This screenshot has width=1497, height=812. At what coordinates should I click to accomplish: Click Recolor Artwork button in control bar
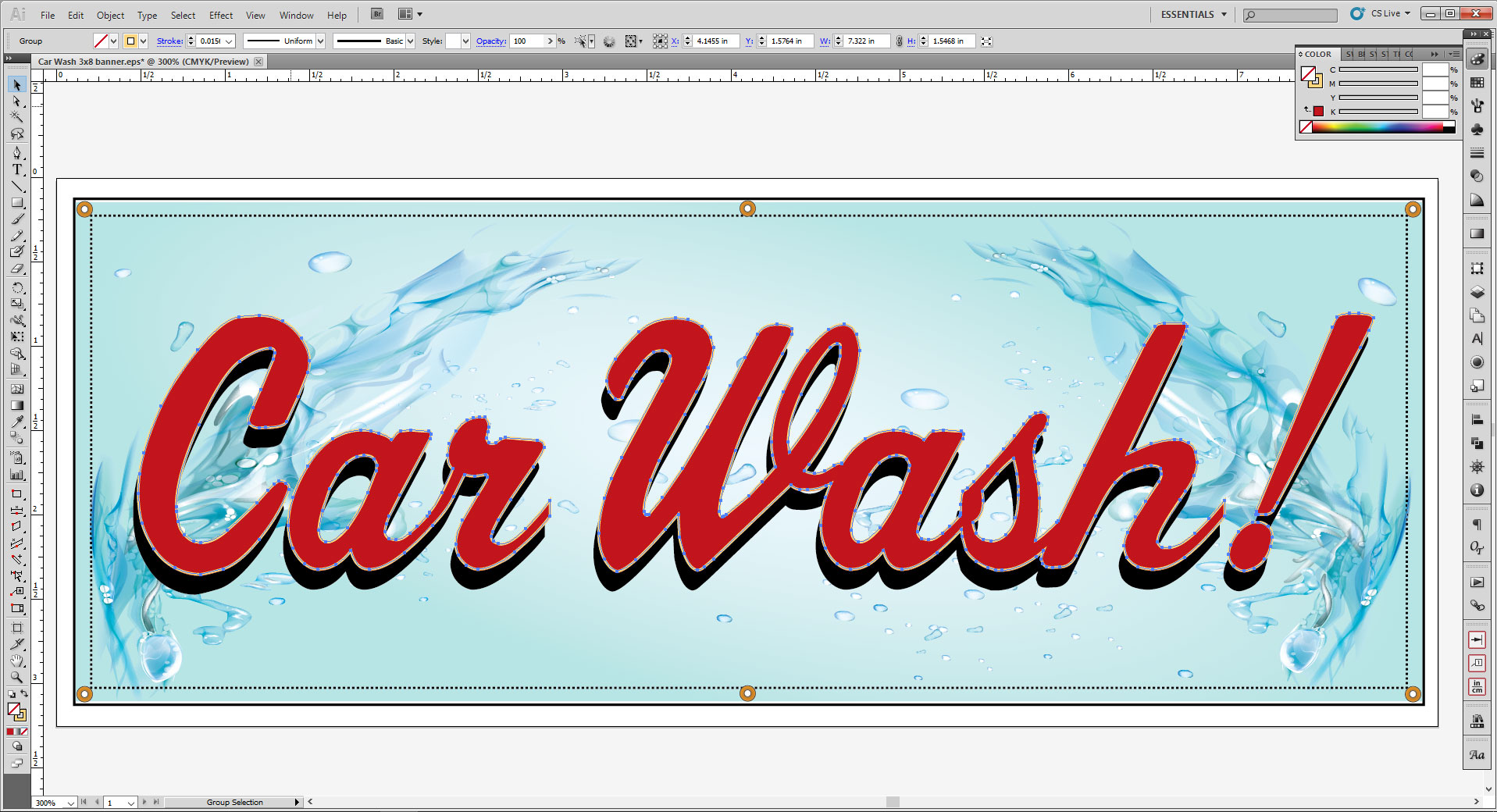609,41
